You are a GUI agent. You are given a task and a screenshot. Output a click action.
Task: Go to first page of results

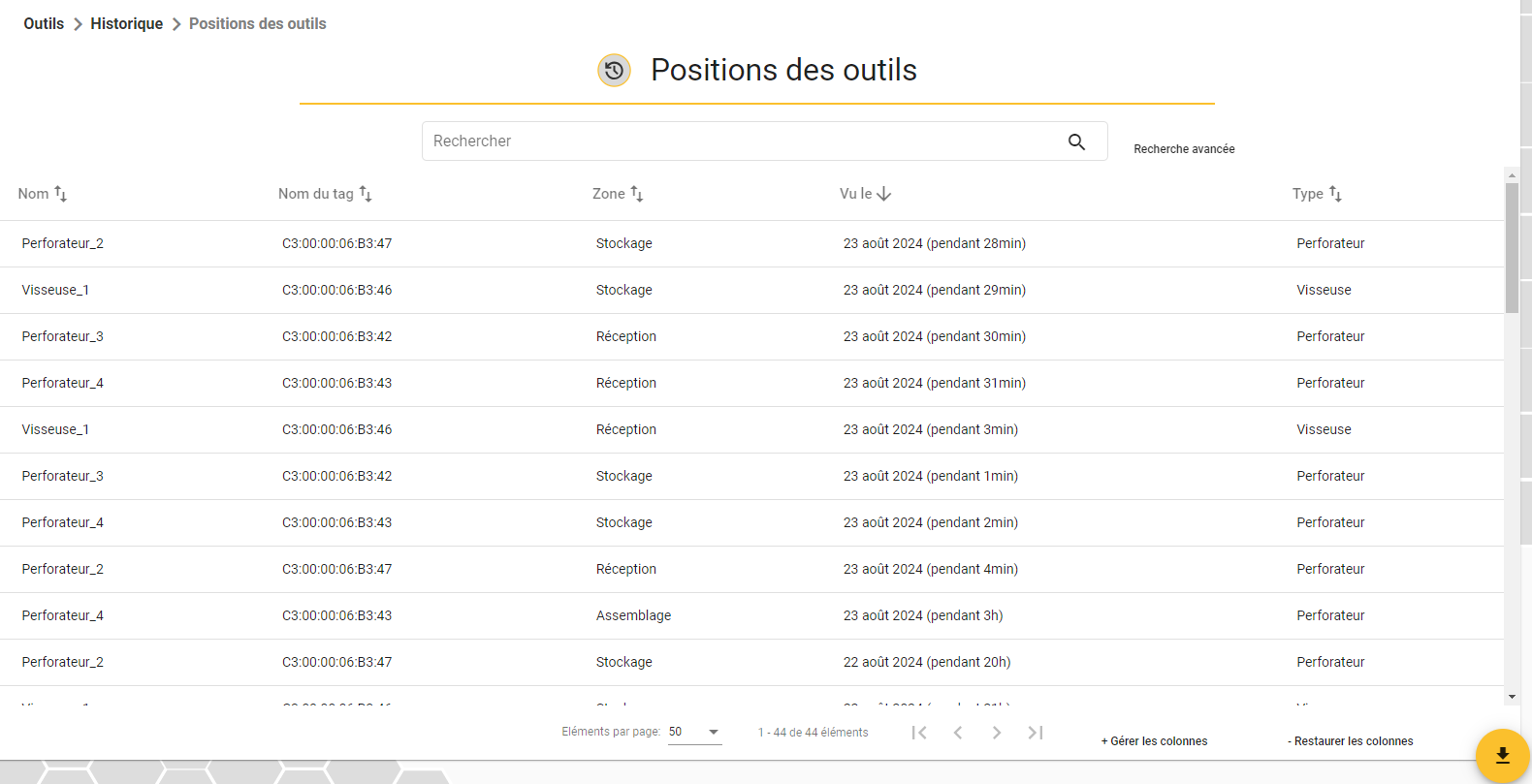pos(919,733)
